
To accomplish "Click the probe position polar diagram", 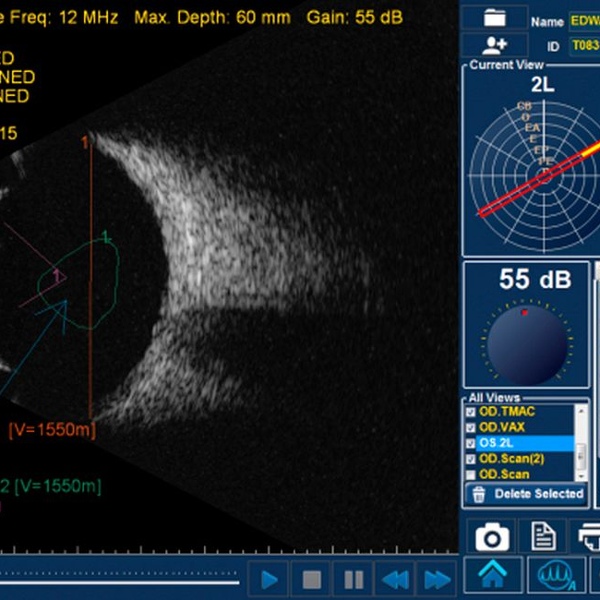I will pyautogui.click(x=536, y=176).
